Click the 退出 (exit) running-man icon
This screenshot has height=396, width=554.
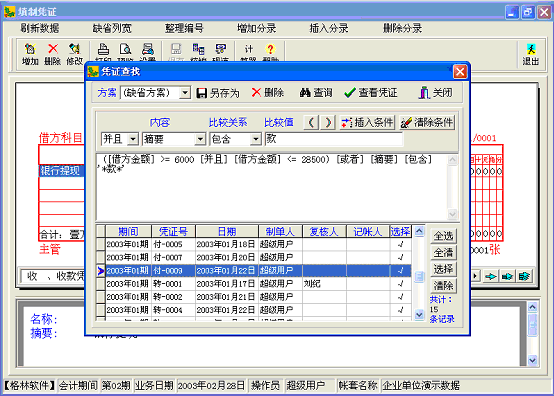(x=531, y=54)
